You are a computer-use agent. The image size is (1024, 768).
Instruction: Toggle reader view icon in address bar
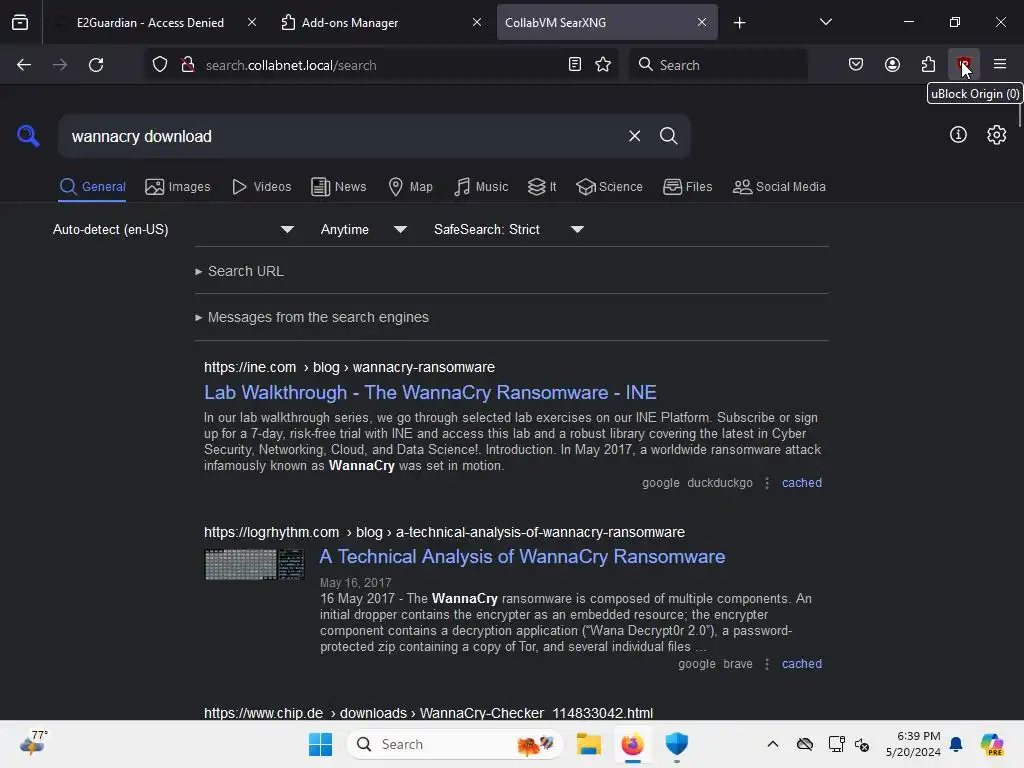575,65
